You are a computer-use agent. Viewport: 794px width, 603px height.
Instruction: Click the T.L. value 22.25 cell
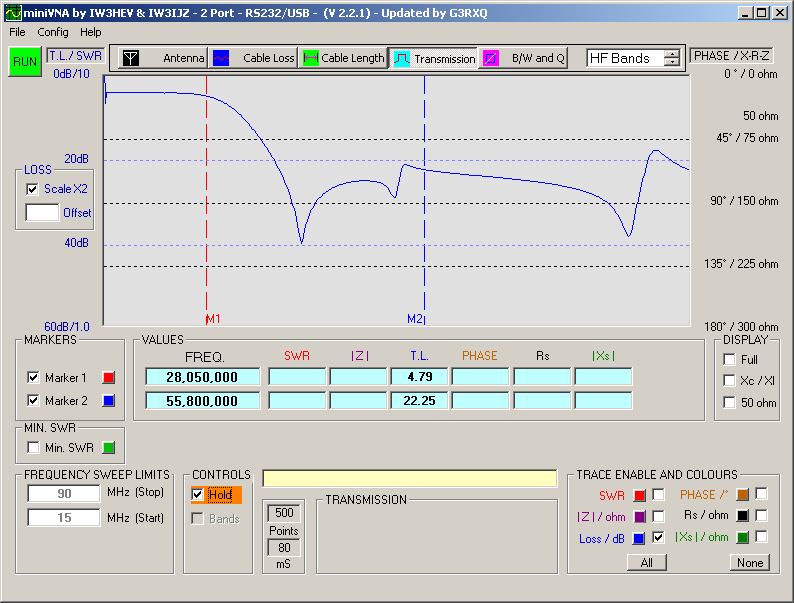419,400
